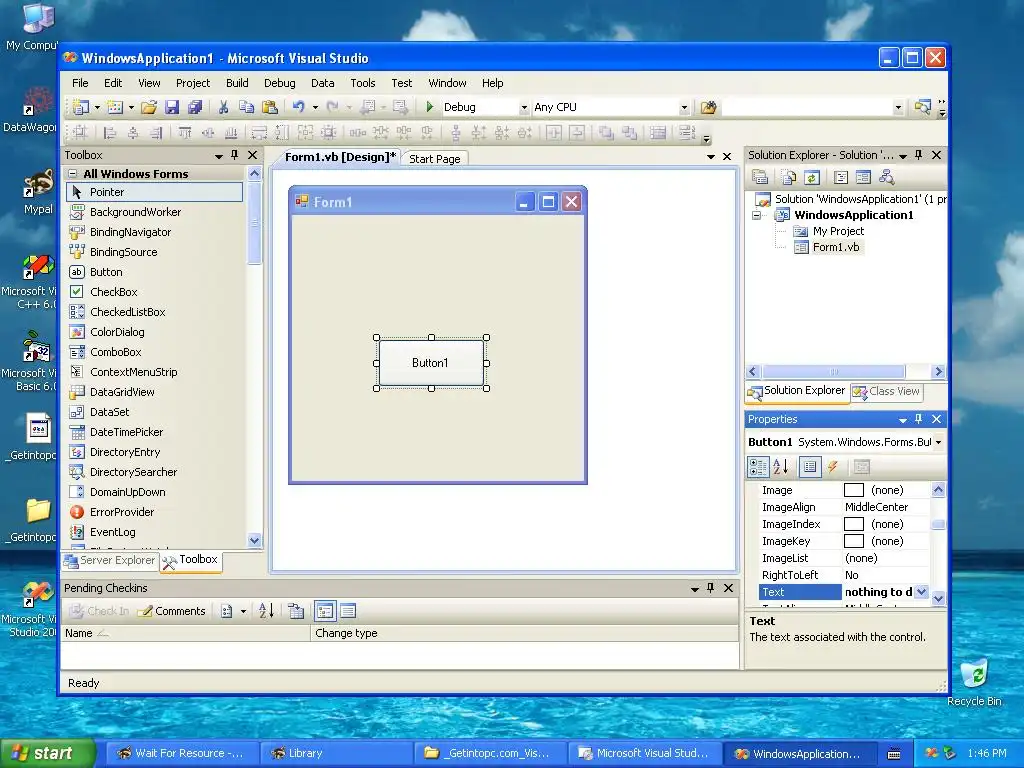This screenshot has height=768, width=1024.
Task: Open the Button1 object selector dropdown
Action: (938, 442)
